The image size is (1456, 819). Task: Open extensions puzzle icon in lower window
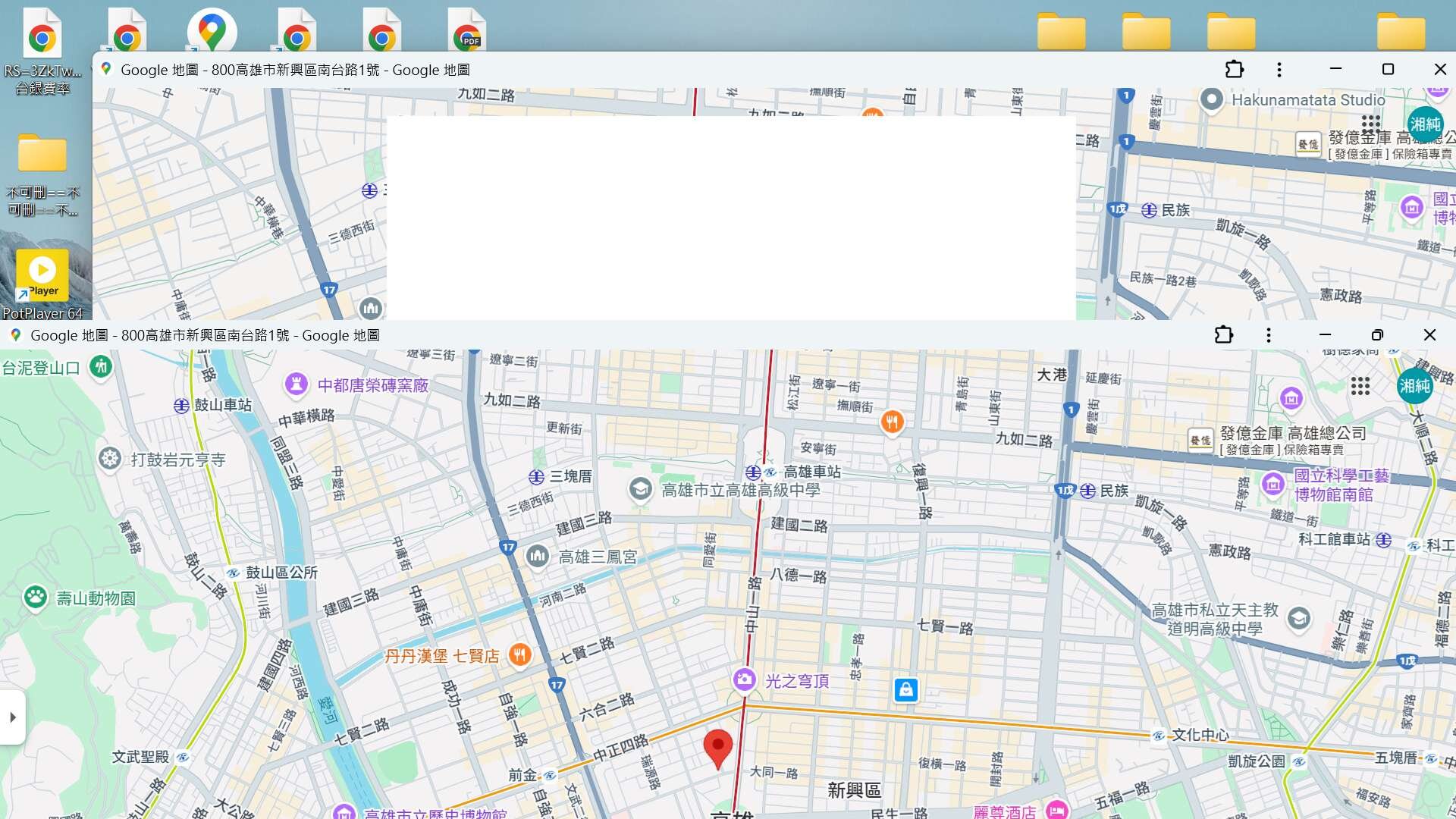tap(1223, 335)
